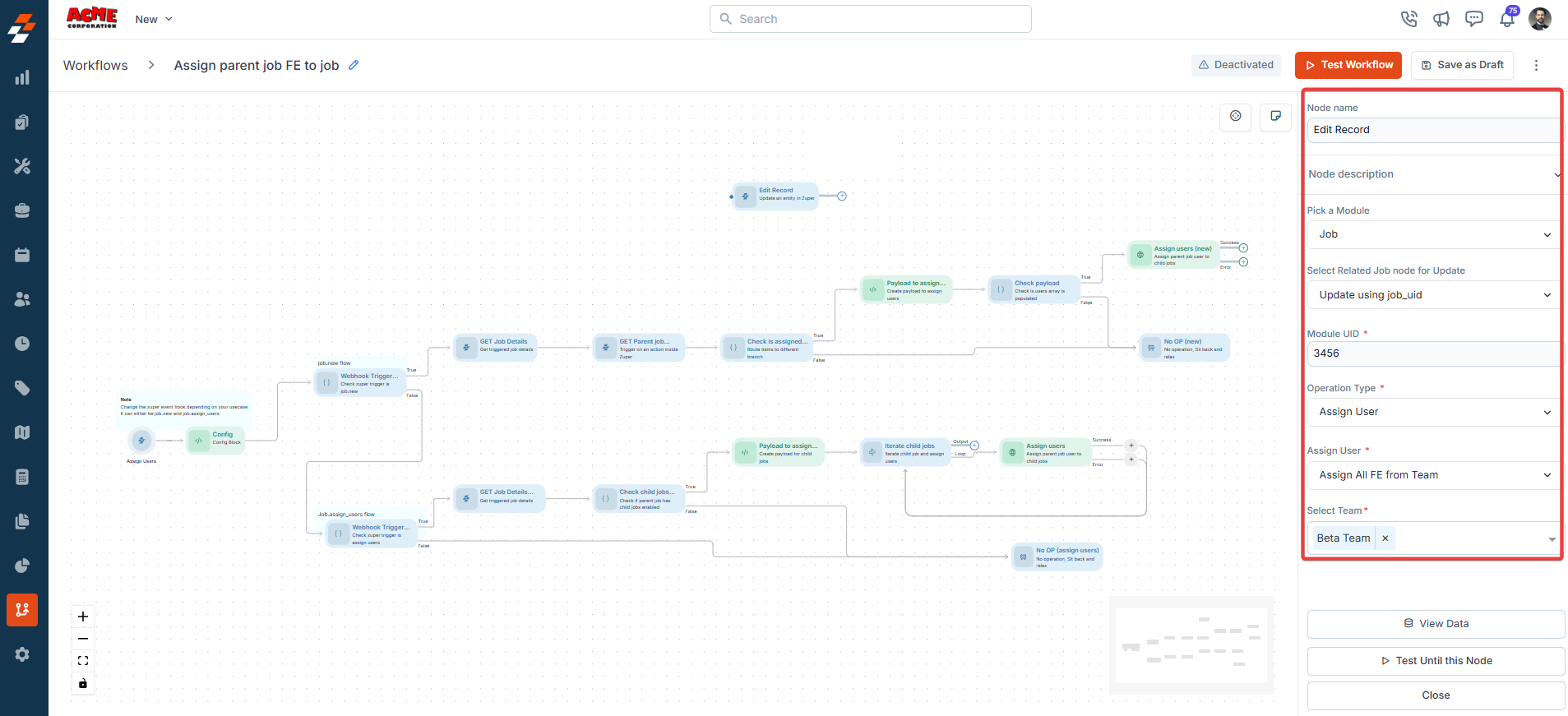The height and width of the screenshot is (716, 1568).
Task: Open the calendar sidebar icon
Action: 22,255
